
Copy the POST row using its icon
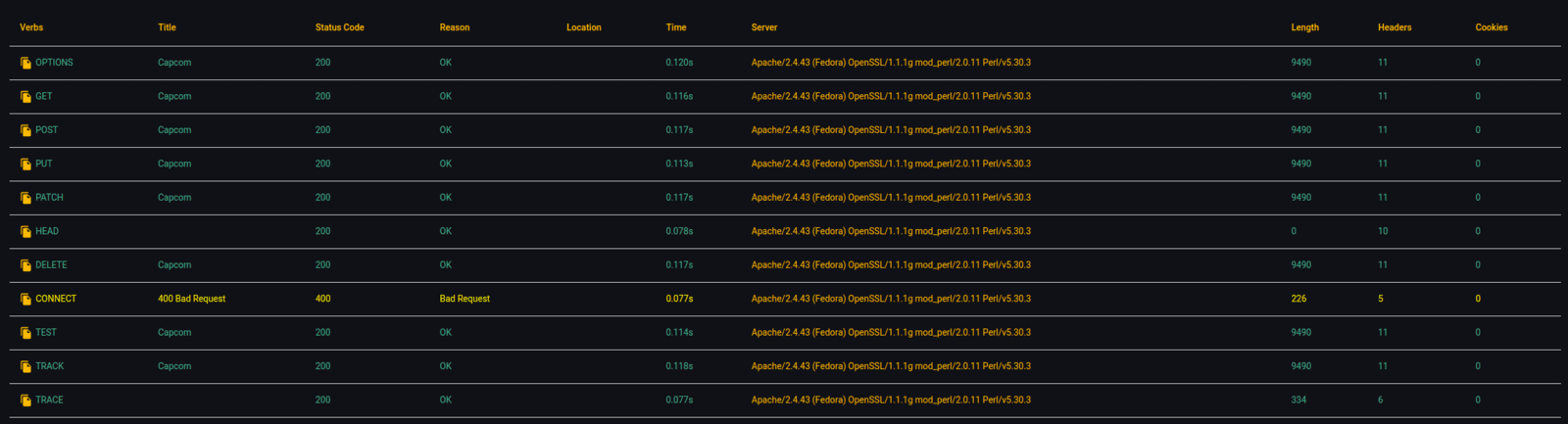coord(25,130)
